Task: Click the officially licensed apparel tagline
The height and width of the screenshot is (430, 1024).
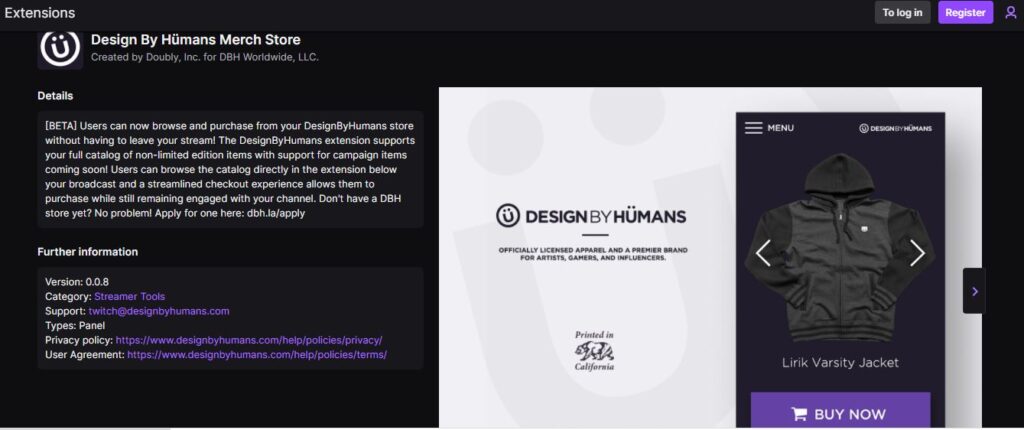Action: (593, 254)
